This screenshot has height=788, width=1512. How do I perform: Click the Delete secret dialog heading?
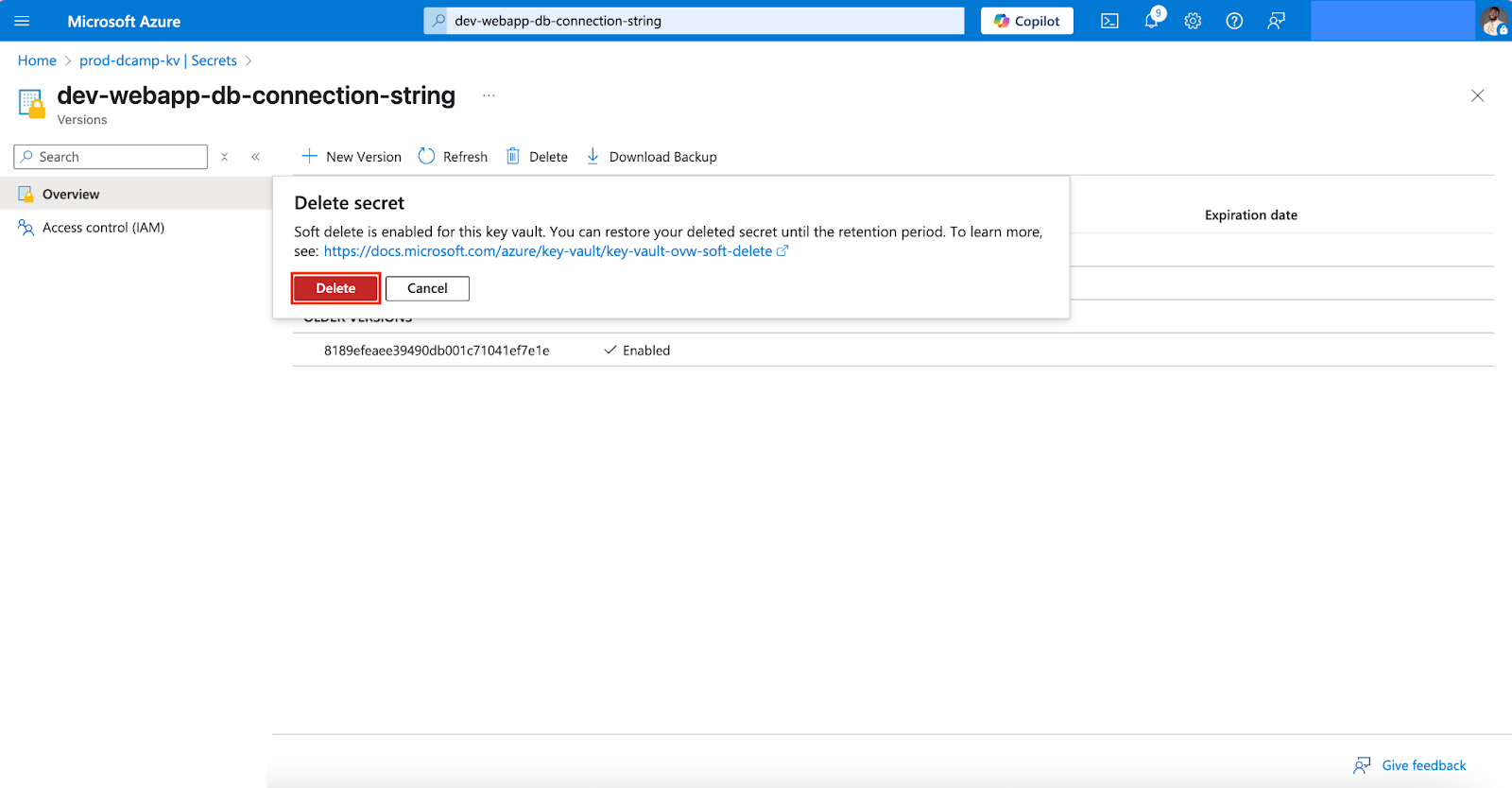click(349, 203)
